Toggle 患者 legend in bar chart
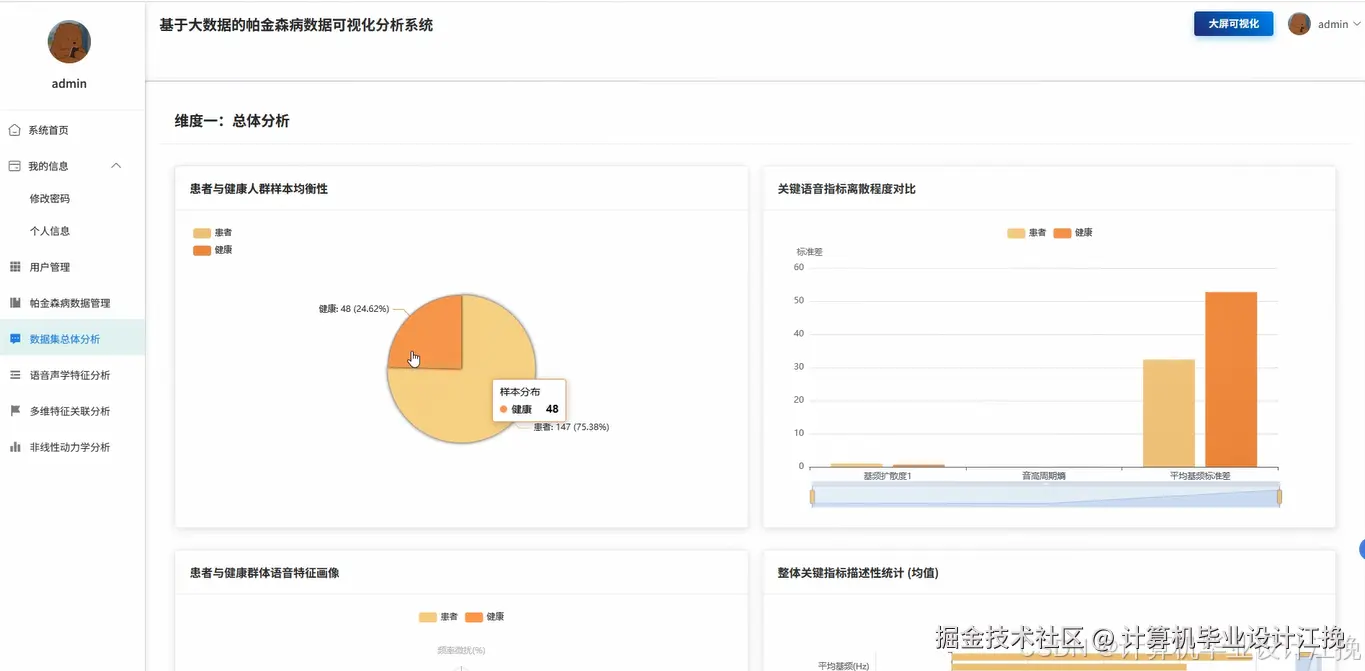 pos(1026,233)
